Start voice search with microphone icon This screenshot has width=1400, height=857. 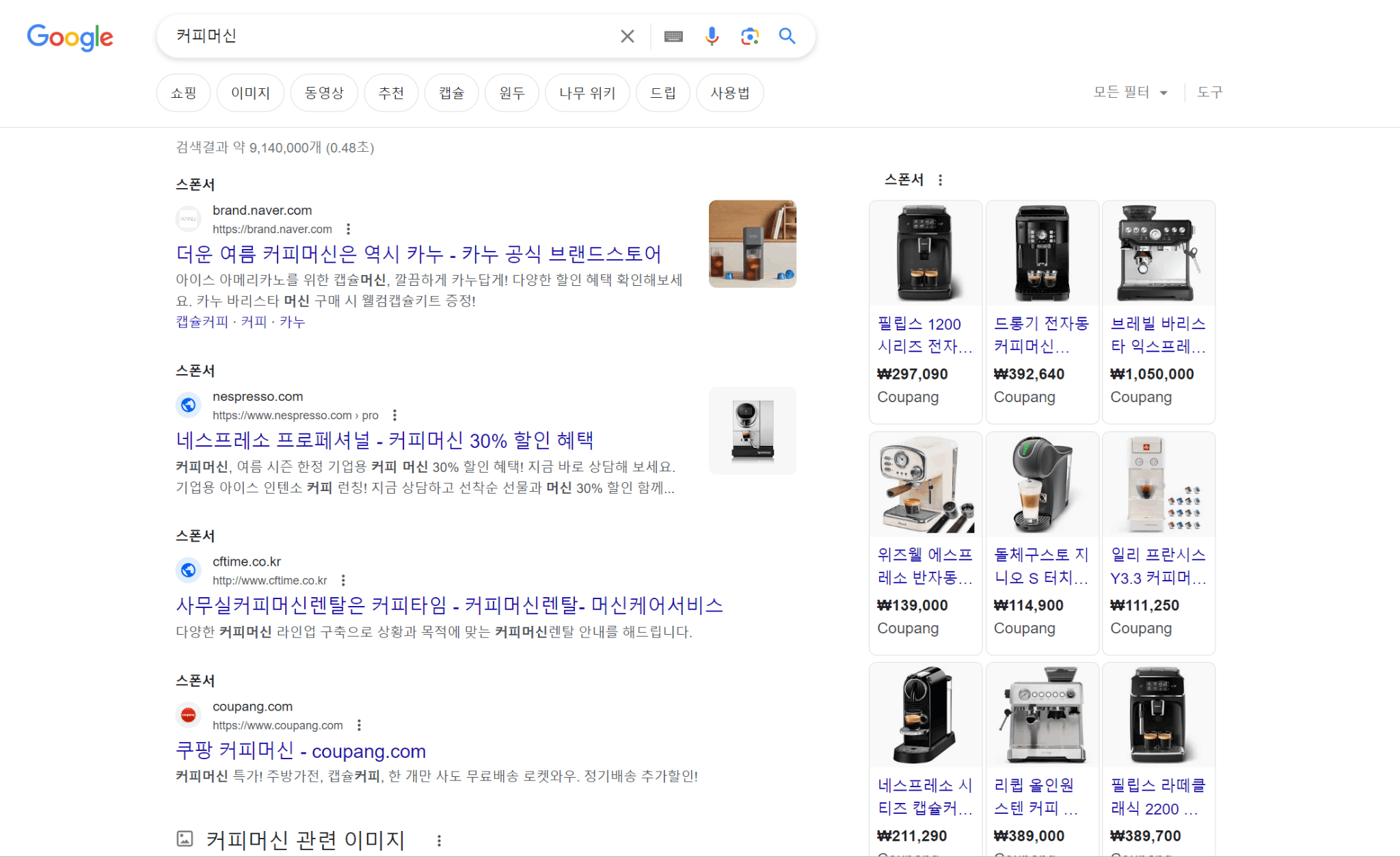(x=712, y=36)
